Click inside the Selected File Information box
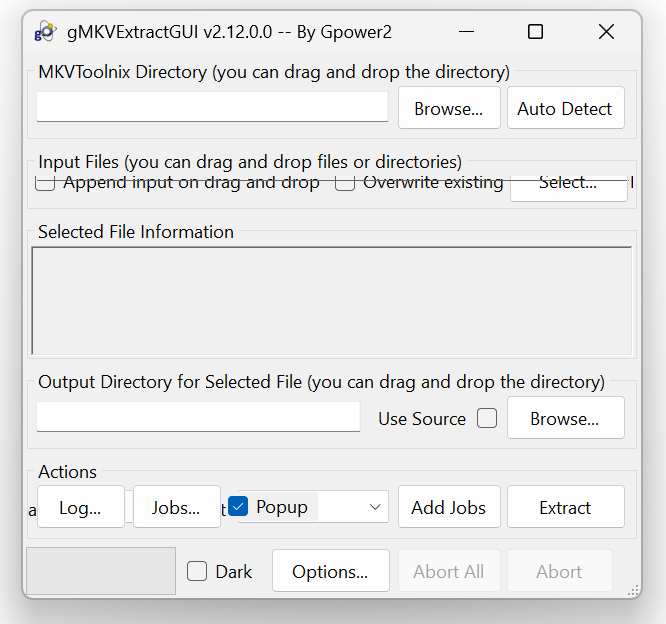Viewport: 666px width, 624px height. pos(332,301)
